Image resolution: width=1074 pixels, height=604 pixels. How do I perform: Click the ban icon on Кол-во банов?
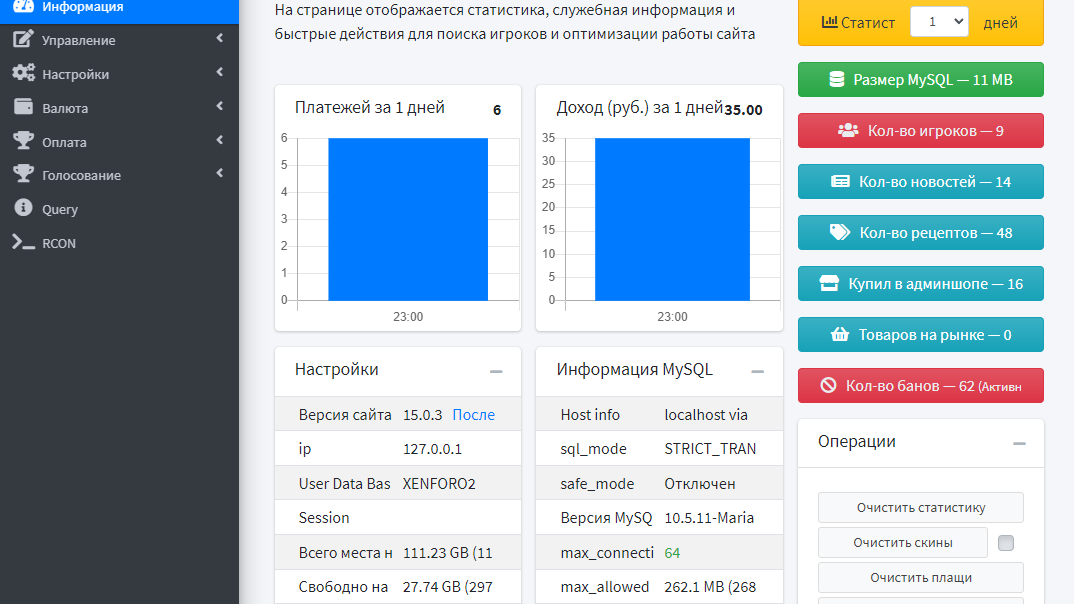[828, 386]
